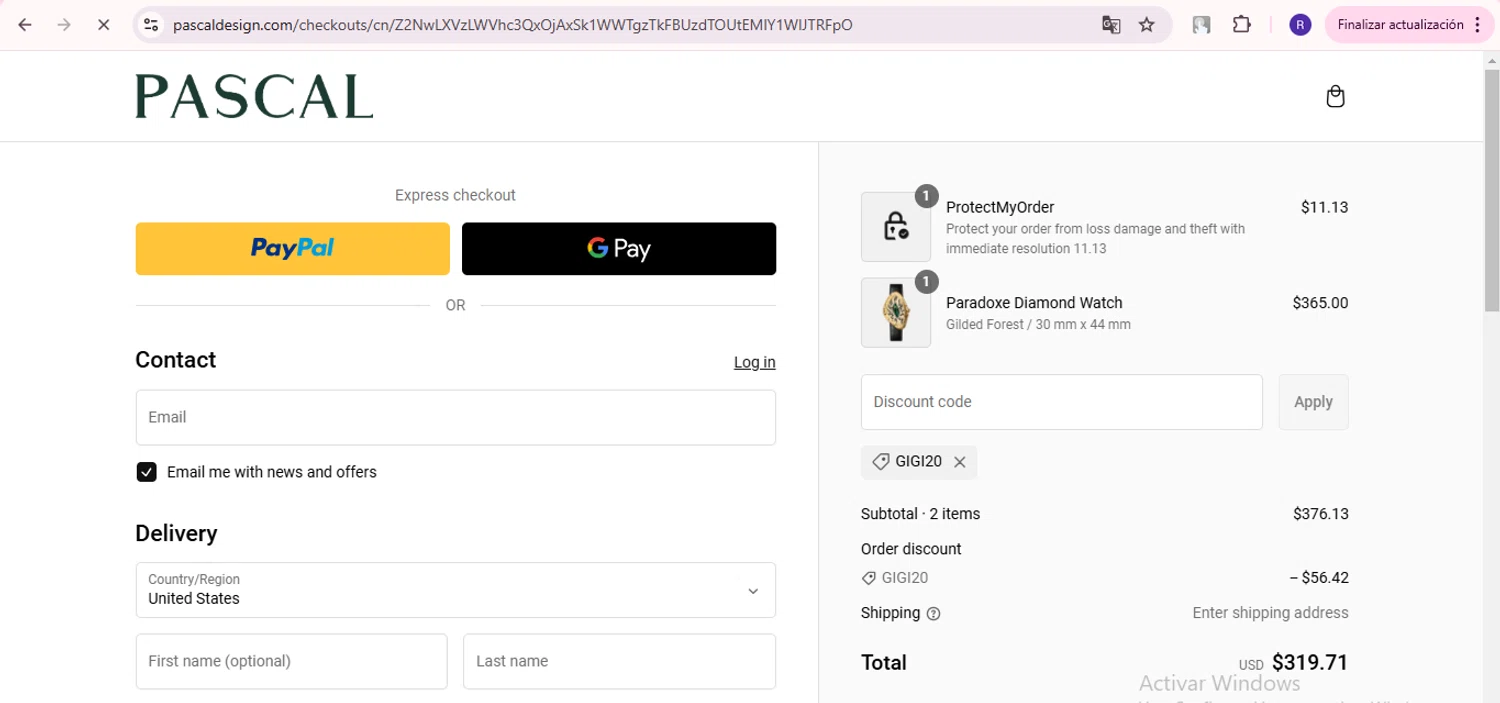The height and width of the screenshot is (703, 1500).
Task: Click the browser back arrow
Action: pos(25,25)
